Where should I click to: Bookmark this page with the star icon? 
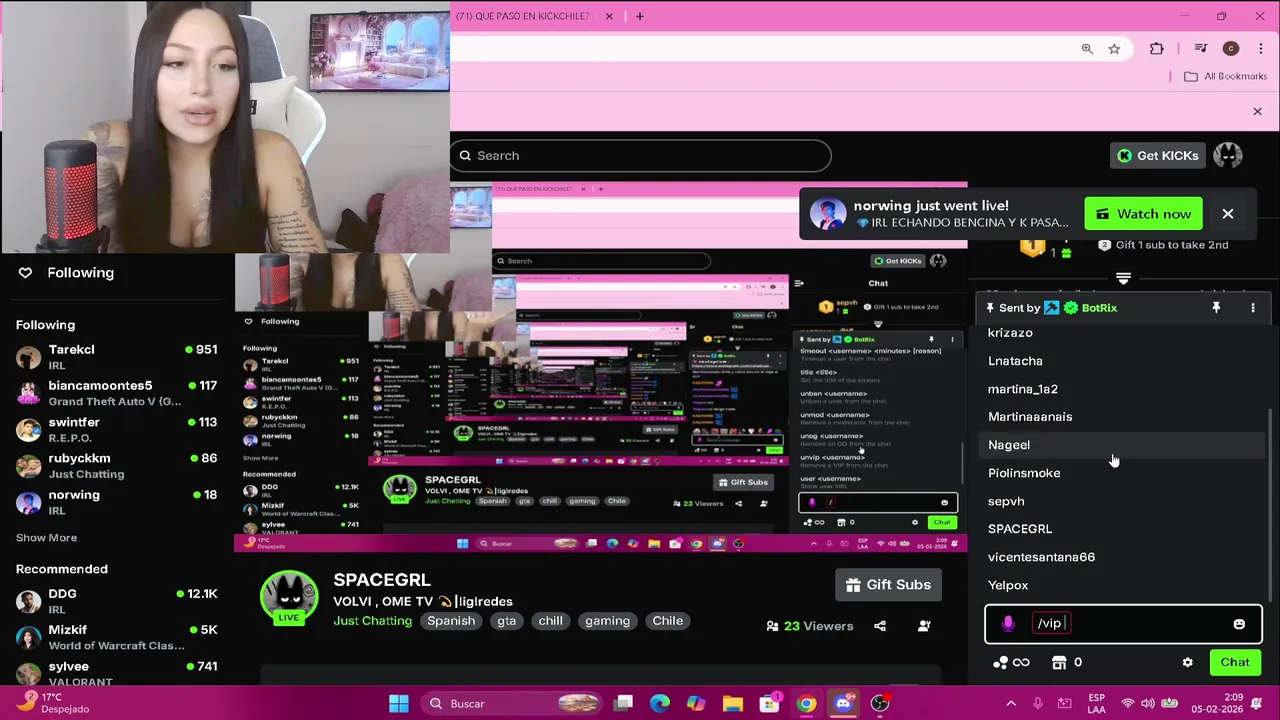click(1114, 49)
